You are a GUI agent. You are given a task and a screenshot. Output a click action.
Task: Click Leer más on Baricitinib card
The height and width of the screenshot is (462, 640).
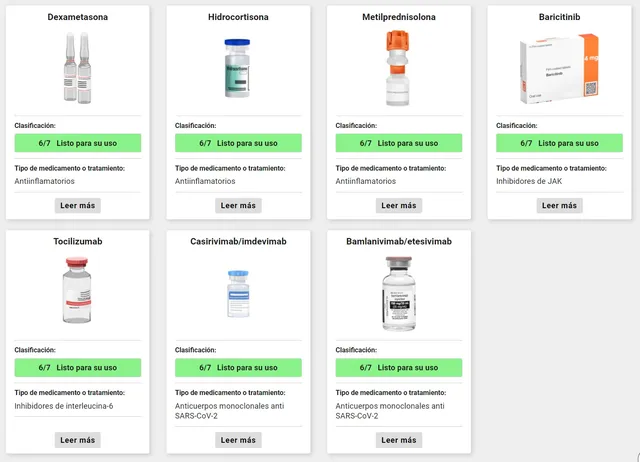(x=559, y=205)
